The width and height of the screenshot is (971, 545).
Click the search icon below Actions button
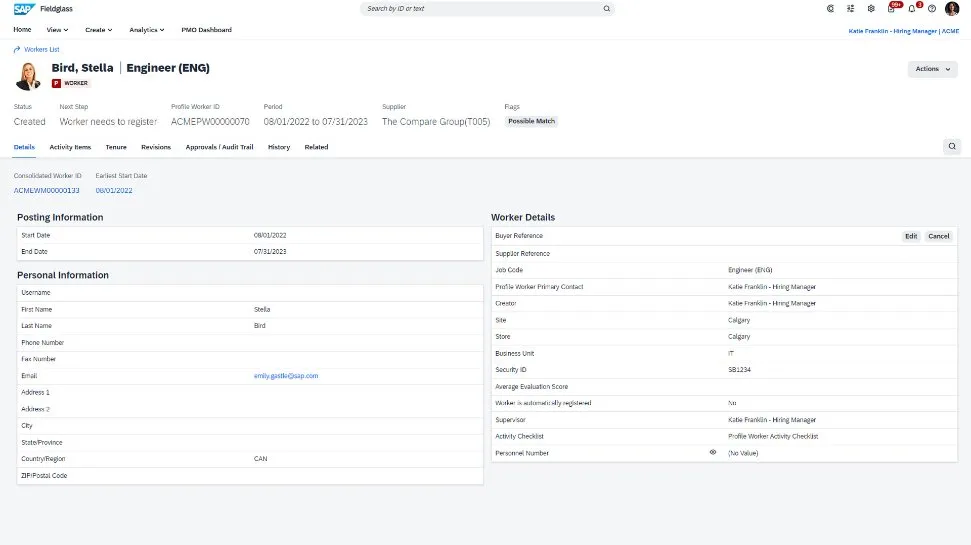click(x=952, y=146)
